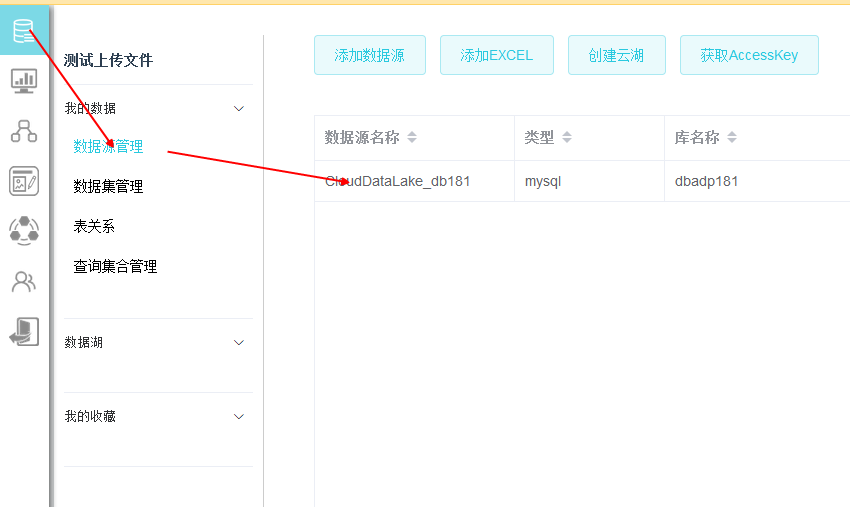Expand the 我的收藏 section chevron
850x507 pixels.
(239, 416)
